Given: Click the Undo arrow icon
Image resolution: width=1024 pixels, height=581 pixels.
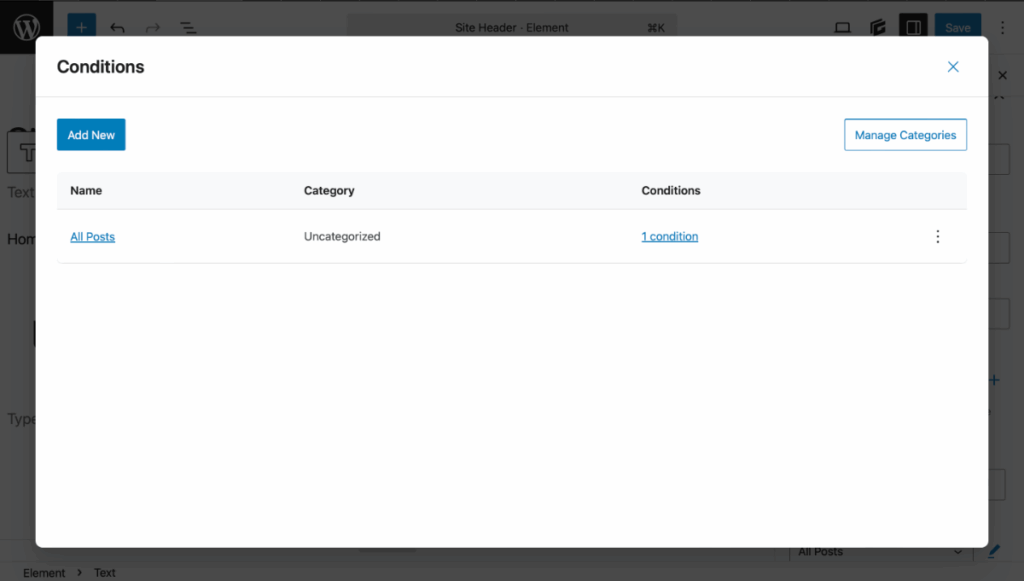Looking at the screenshot, I should click(117, 27).
